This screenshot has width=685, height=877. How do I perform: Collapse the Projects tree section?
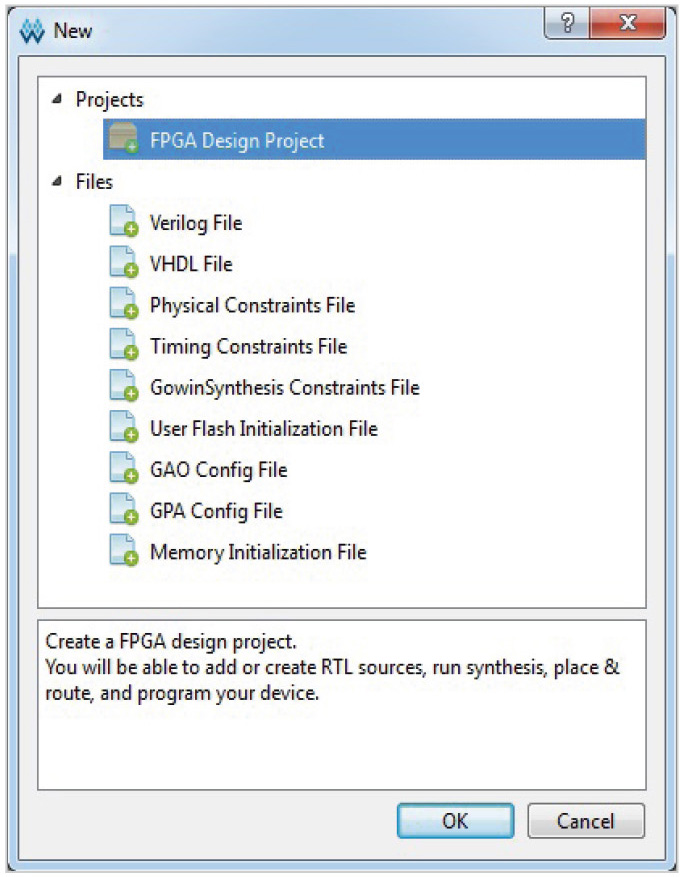pos(57,100)
